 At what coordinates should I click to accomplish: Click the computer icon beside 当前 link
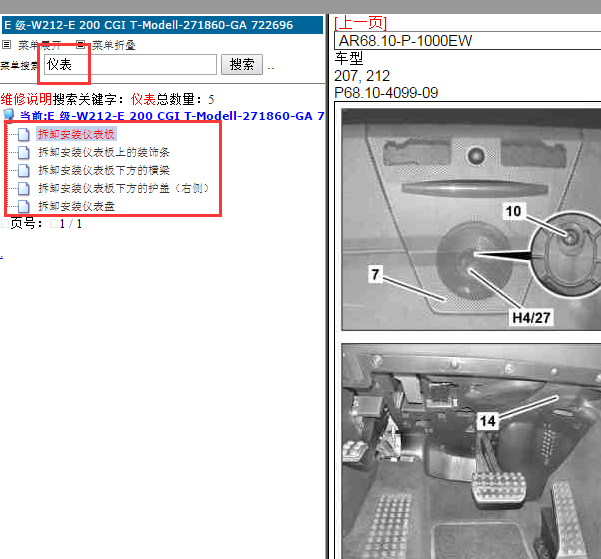8,115
